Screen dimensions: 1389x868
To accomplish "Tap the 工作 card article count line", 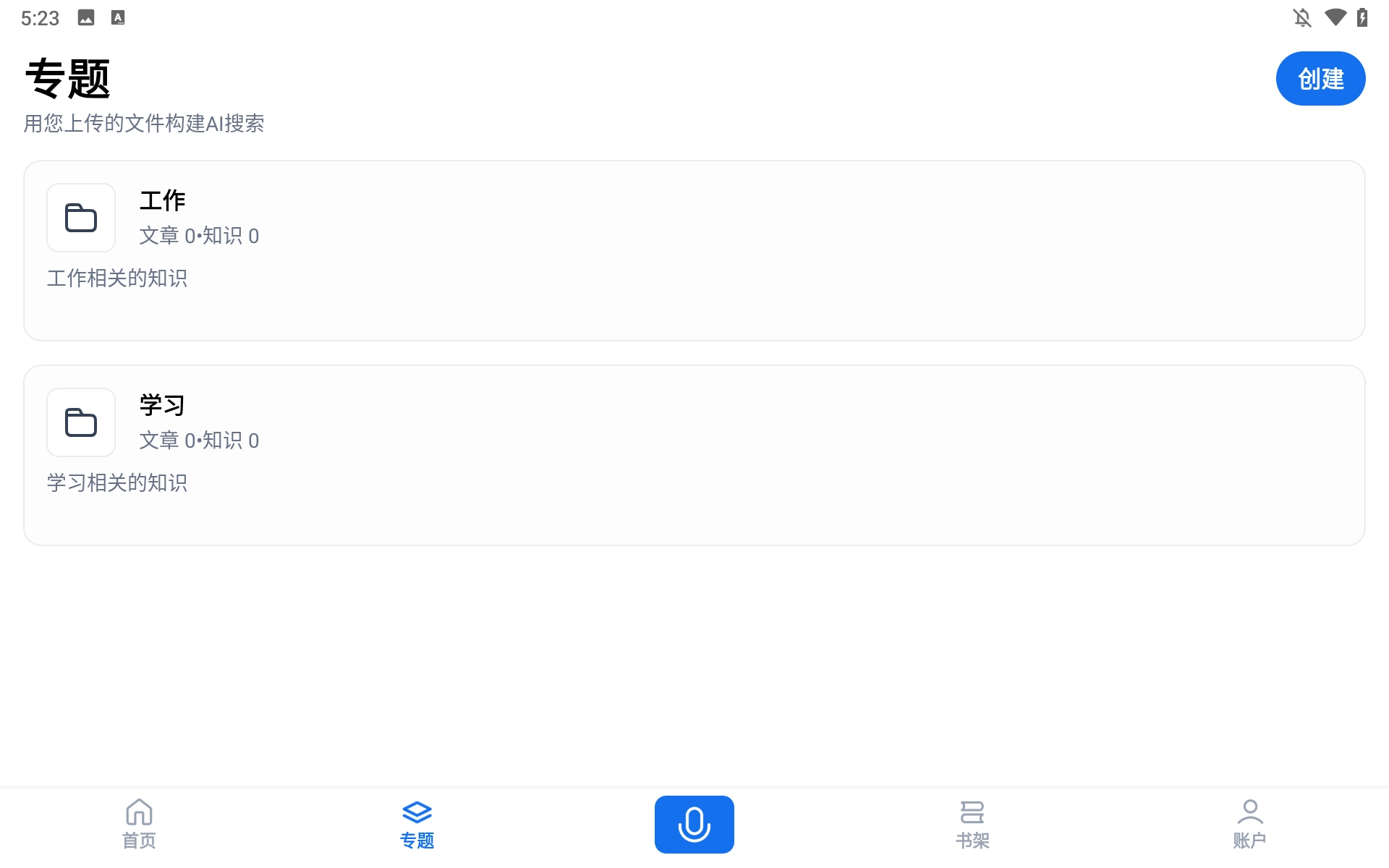I will click(199, 236).
